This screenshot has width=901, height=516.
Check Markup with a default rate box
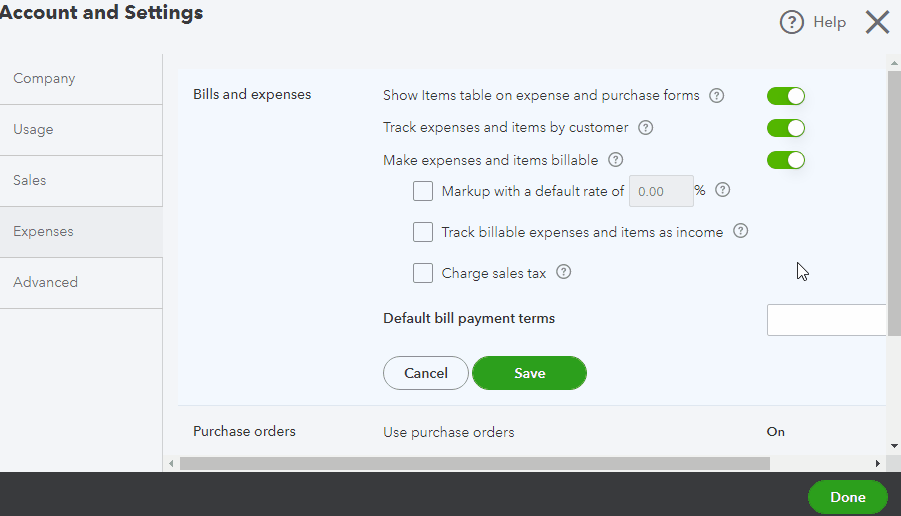[423, 191]
